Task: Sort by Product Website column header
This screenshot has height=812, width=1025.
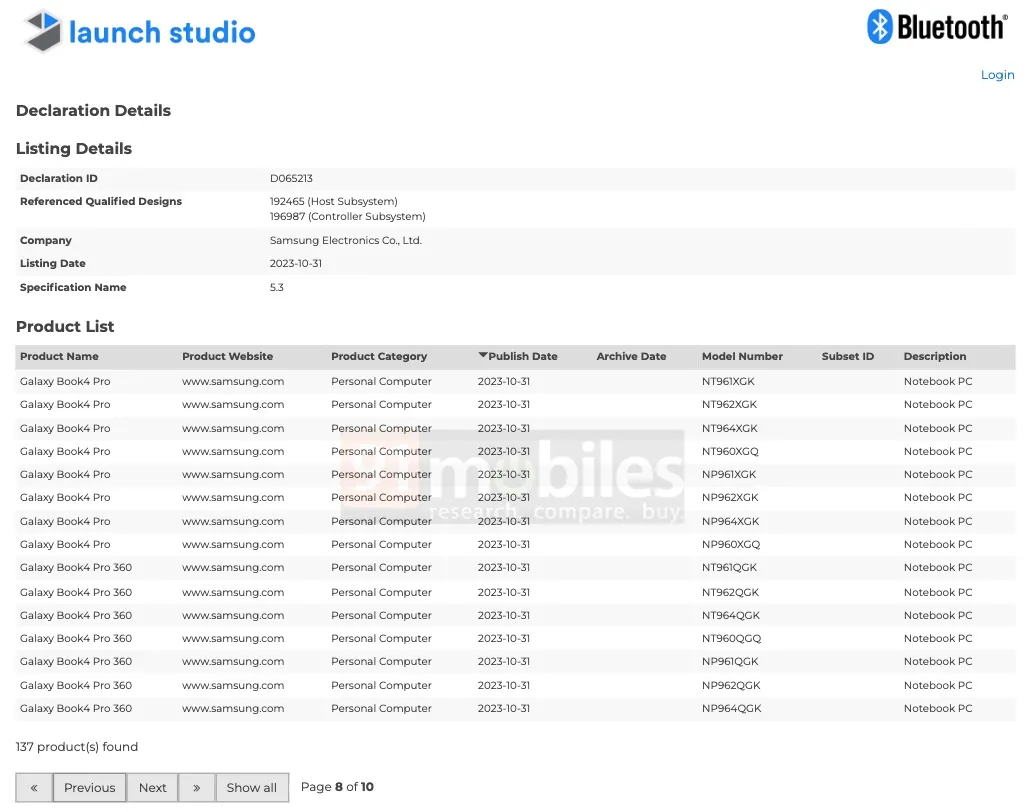Action: click(227, 357)
